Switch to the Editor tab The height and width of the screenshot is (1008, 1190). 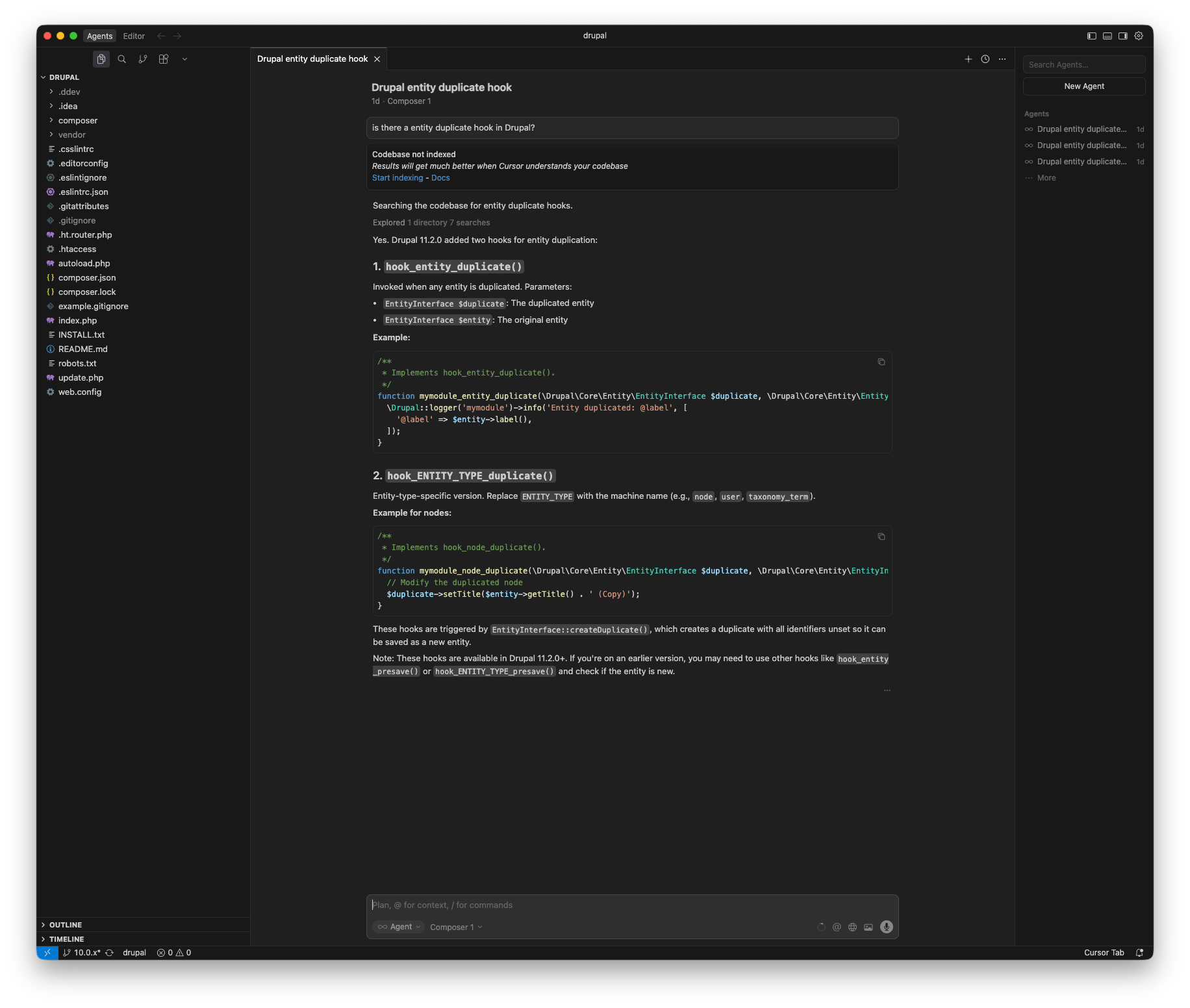tap(134, 36)
